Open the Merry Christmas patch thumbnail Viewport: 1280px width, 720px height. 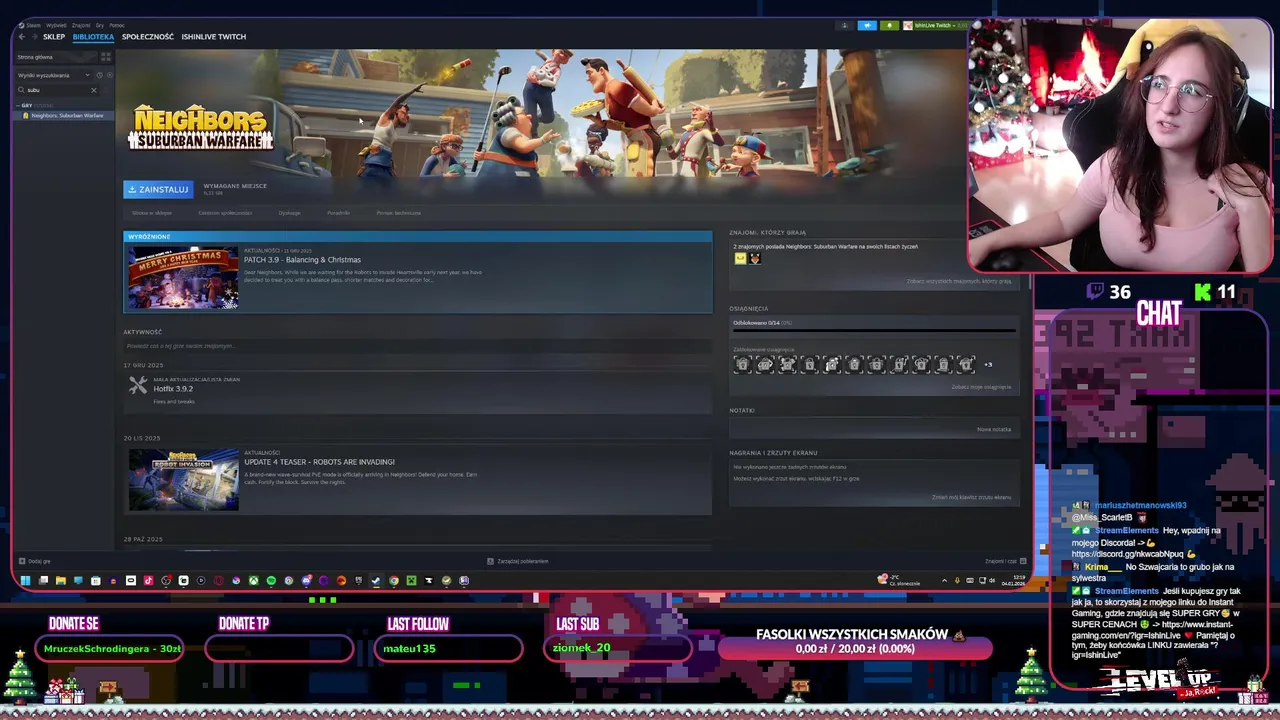[x=182, y=277]
